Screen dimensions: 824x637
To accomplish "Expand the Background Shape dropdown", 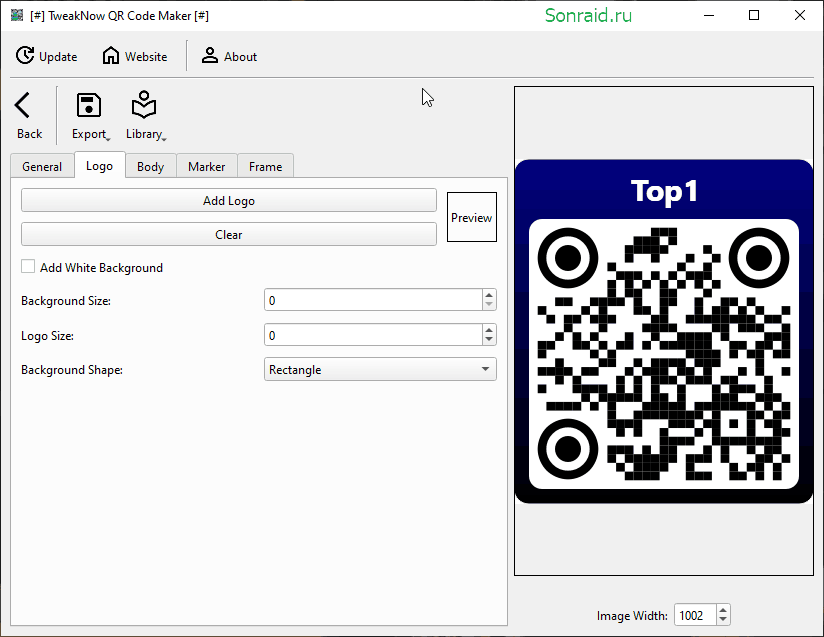I will (x=380, y=369).
